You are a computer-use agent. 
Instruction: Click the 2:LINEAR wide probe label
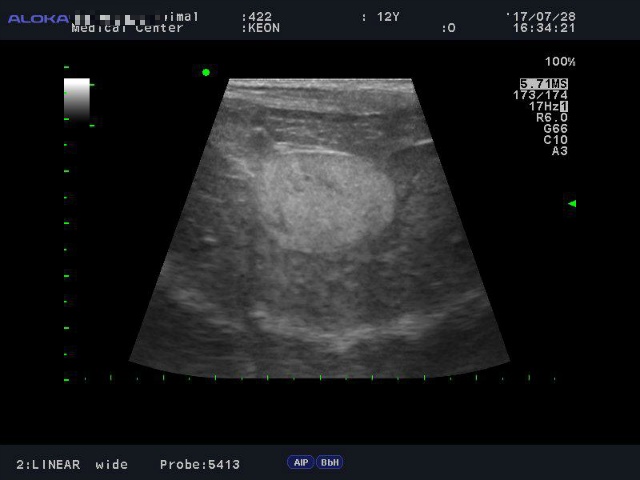pyautogui.click(x=72, y=464)
